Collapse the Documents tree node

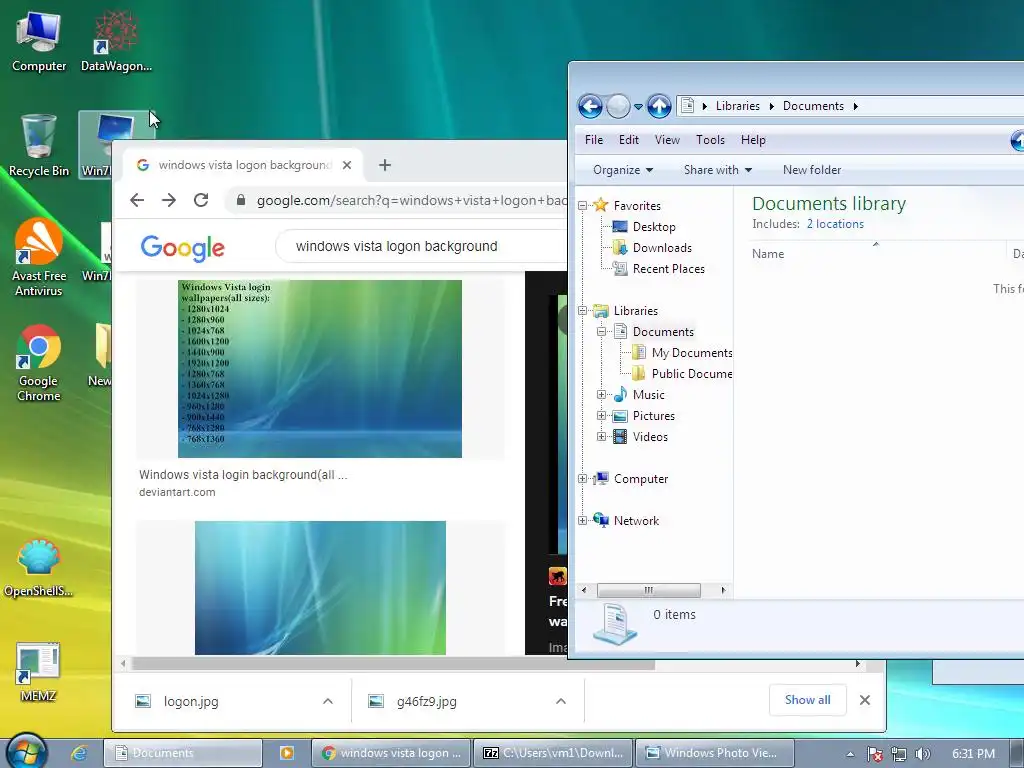point(601,332)
